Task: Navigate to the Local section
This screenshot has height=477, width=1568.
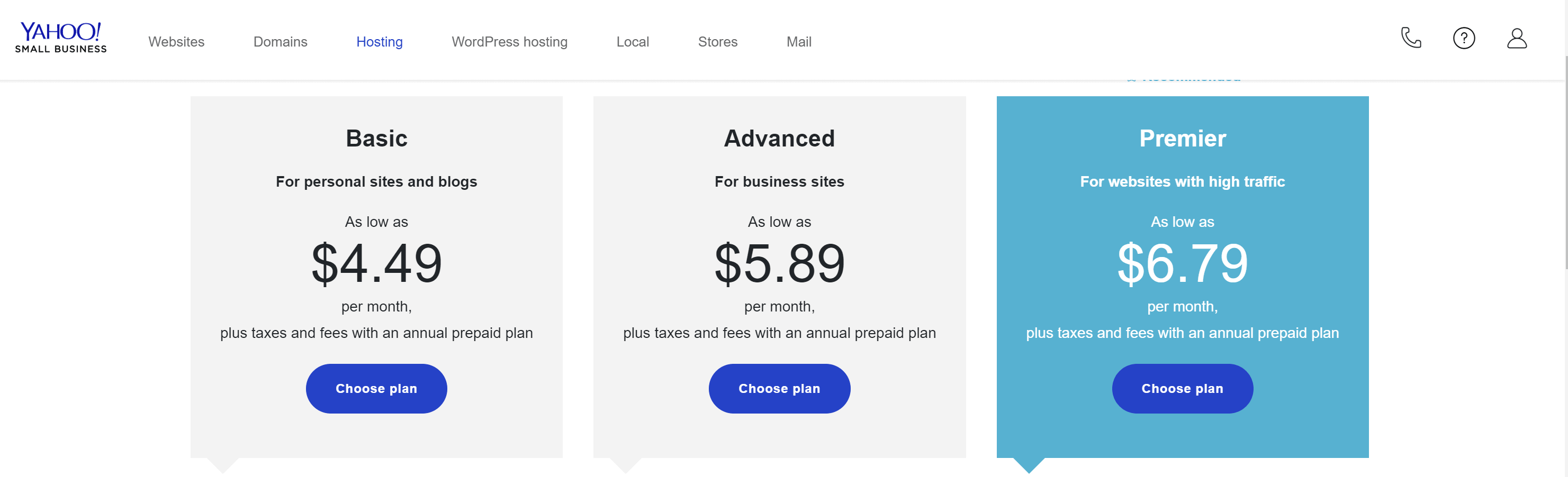Action: (x=633, y=42)
